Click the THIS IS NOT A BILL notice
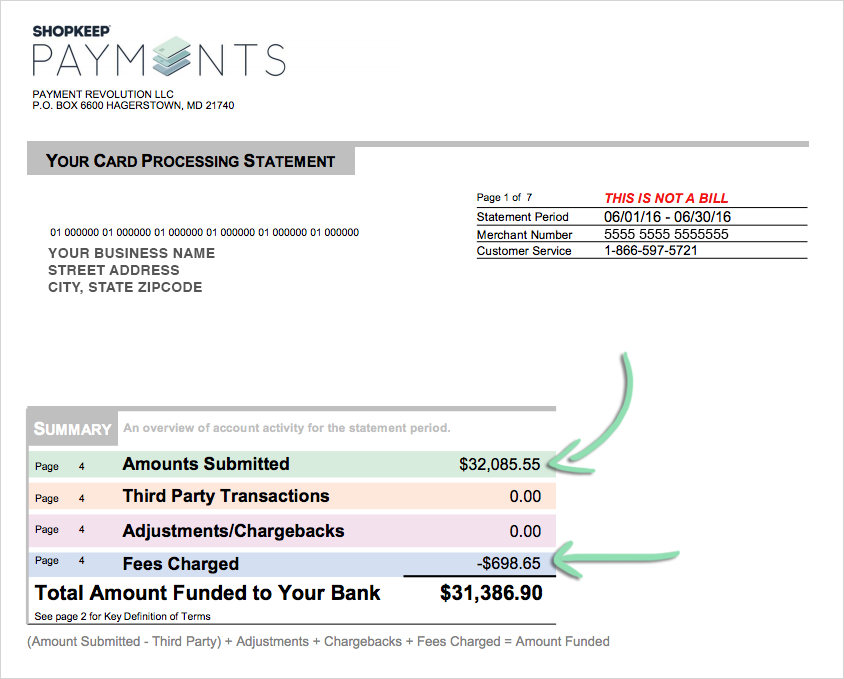 pyautogui.click(x=666, y=198)
